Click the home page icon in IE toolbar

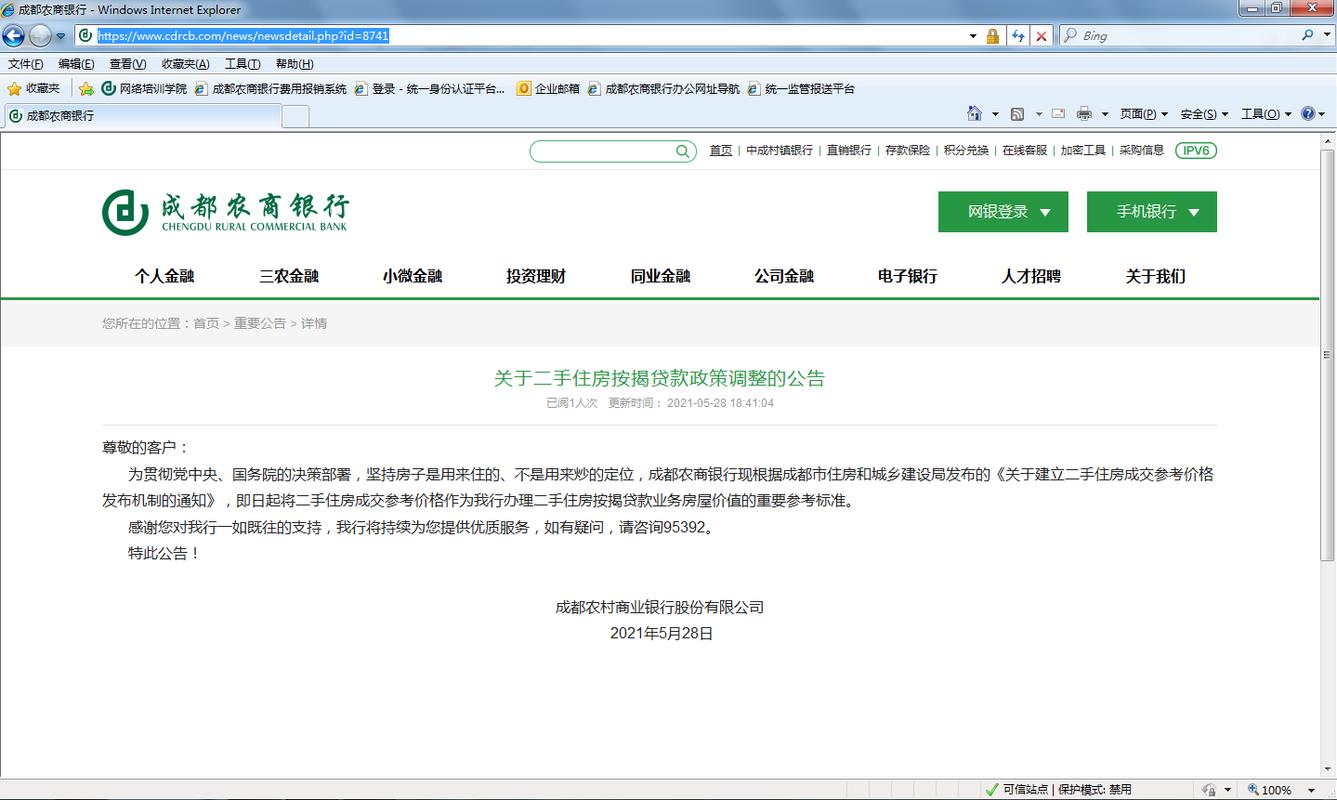tap(975, 113)
